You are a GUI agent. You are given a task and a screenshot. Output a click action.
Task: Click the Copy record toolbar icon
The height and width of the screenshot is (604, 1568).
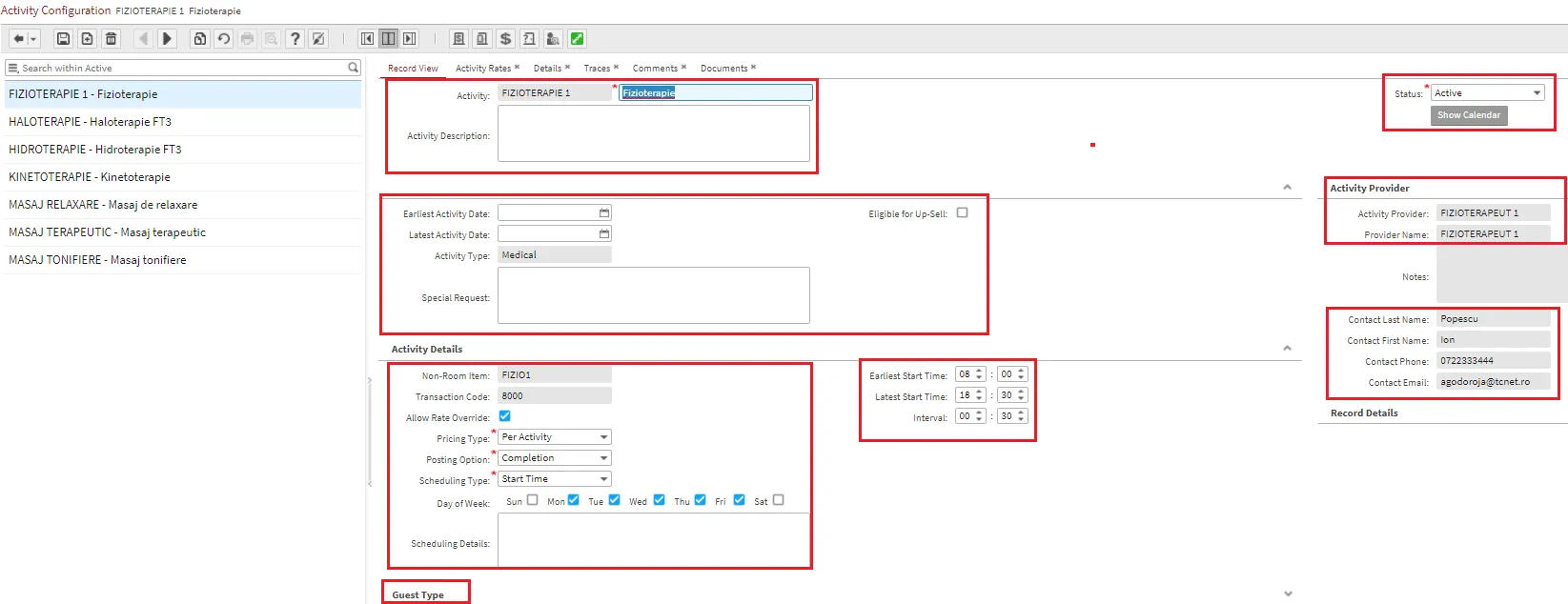(199, 39)
